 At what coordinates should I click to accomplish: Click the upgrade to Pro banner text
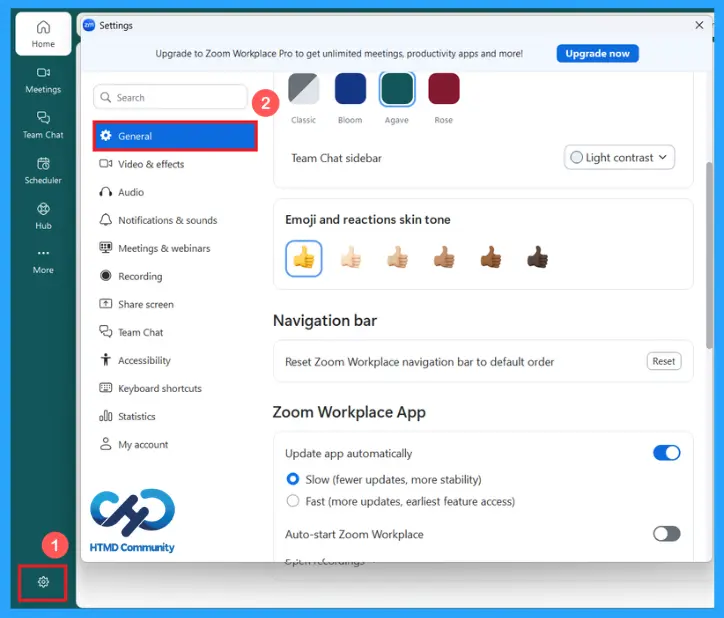click(x=339, y=54)
